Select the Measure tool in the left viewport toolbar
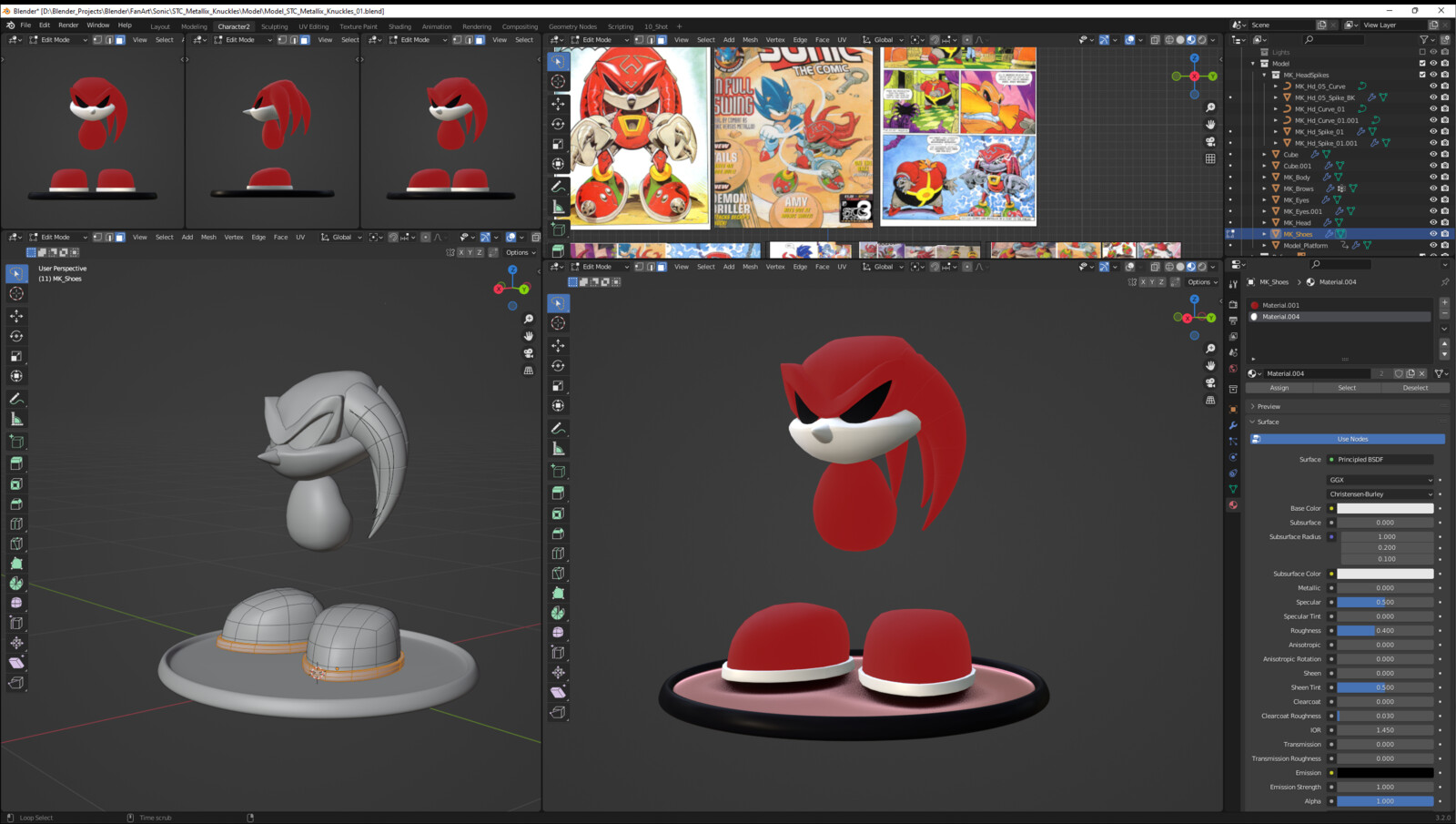This screenshot has height=824, width=1456. point(15,419)
